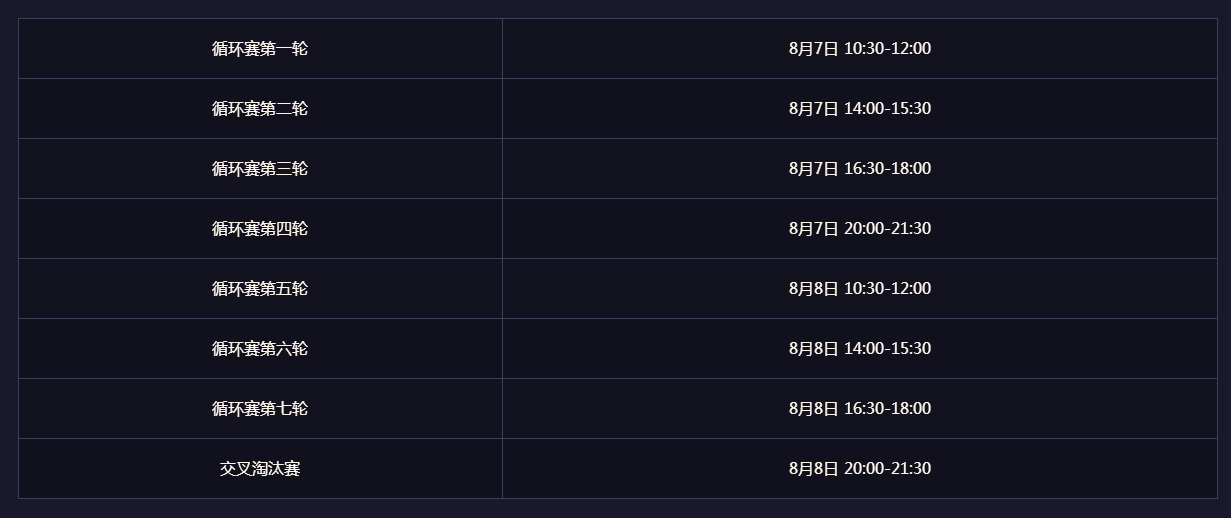Viewport: 1231px width, 518px height.
Task: Click the 循环赛第一轮 cell
Action: point(260,48)
